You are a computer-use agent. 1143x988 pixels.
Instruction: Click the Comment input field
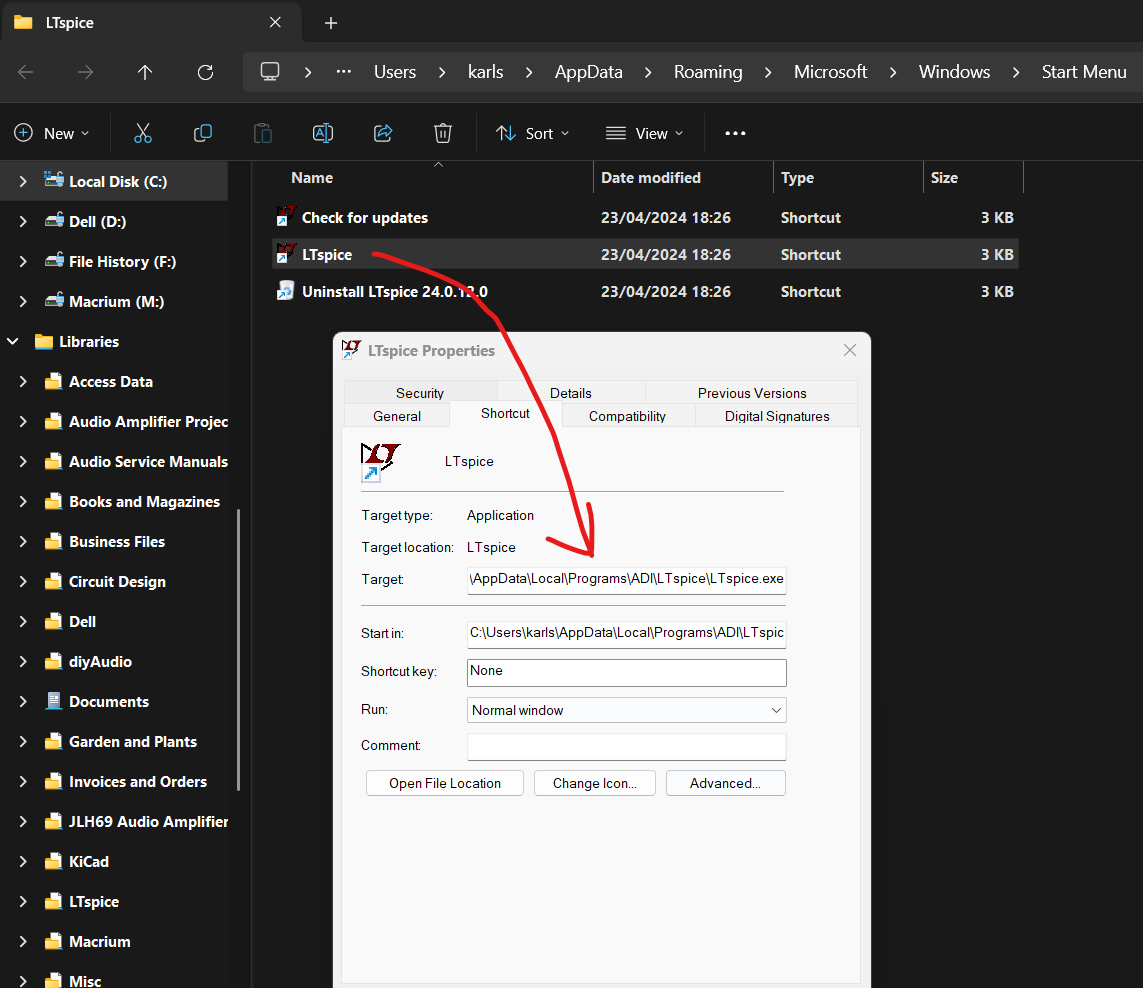point(626,747)
